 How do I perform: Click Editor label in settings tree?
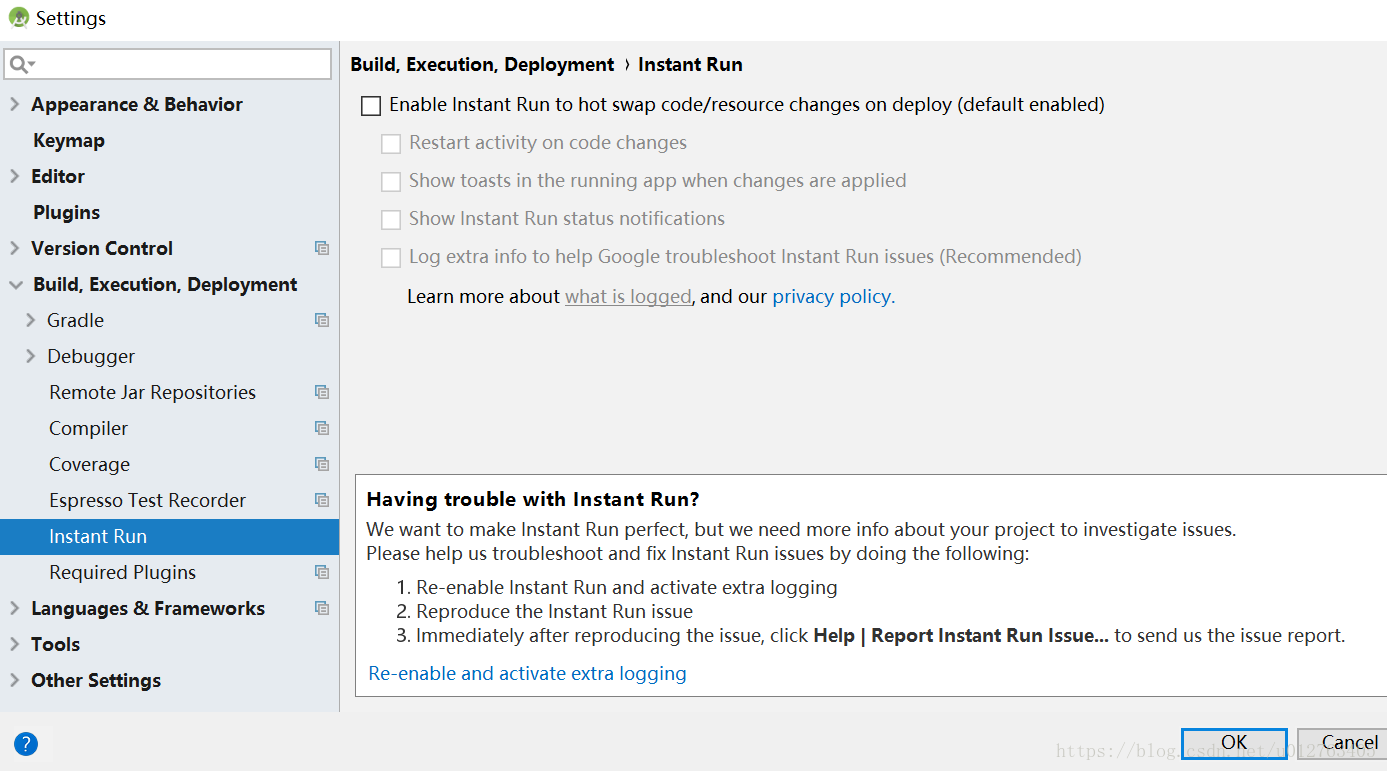58,176
